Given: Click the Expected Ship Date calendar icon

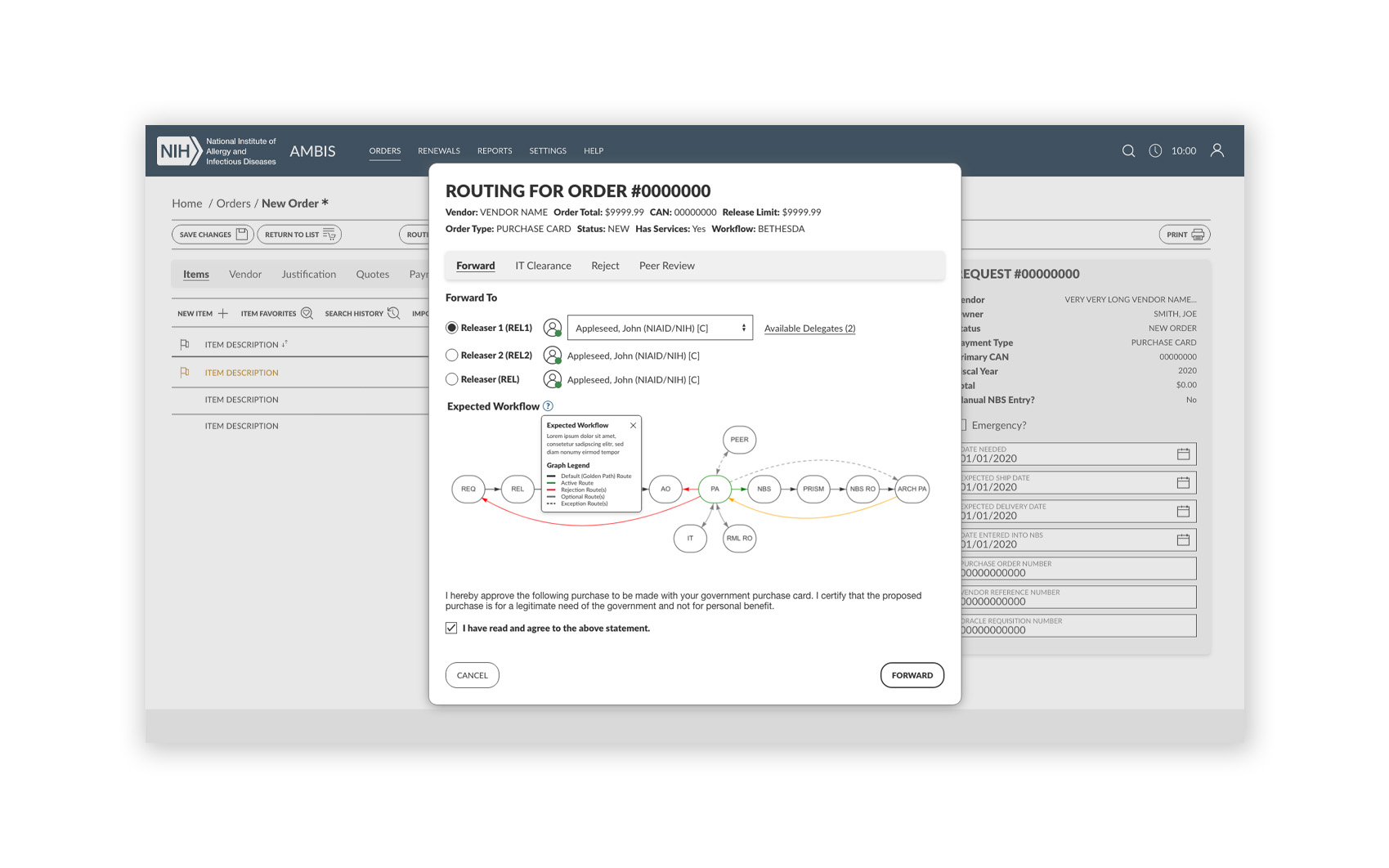Looking at the screenshot, I should pyautogui.click(x=1183, y=483).
